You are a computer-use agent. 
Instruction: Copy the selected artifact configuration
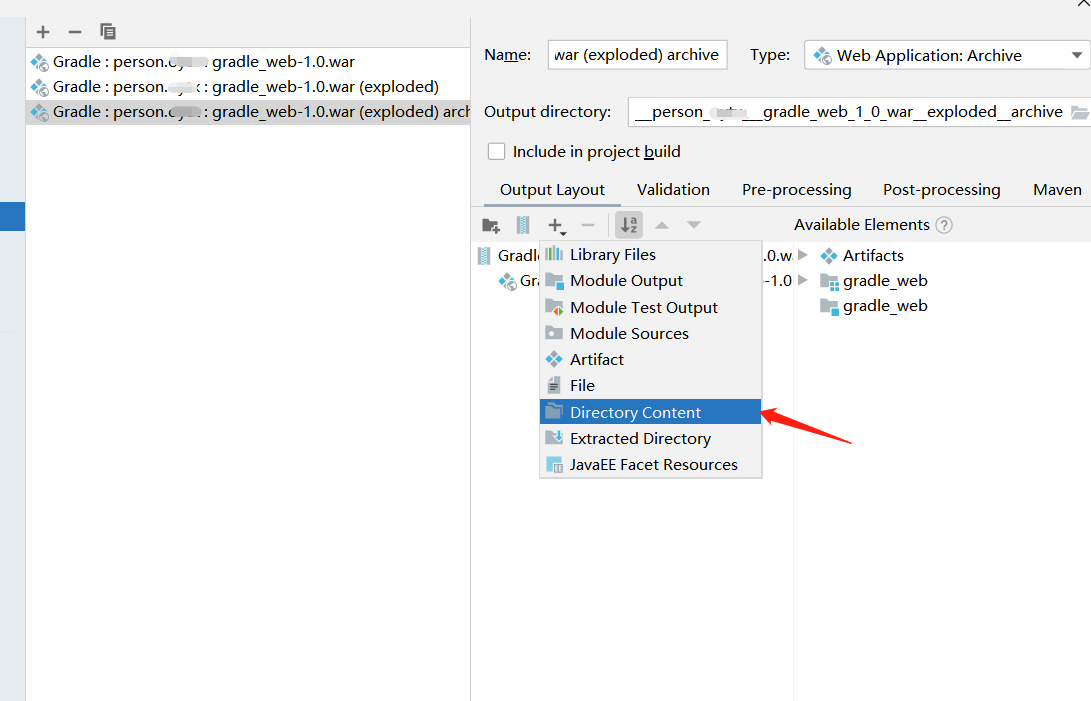(108, 31)
